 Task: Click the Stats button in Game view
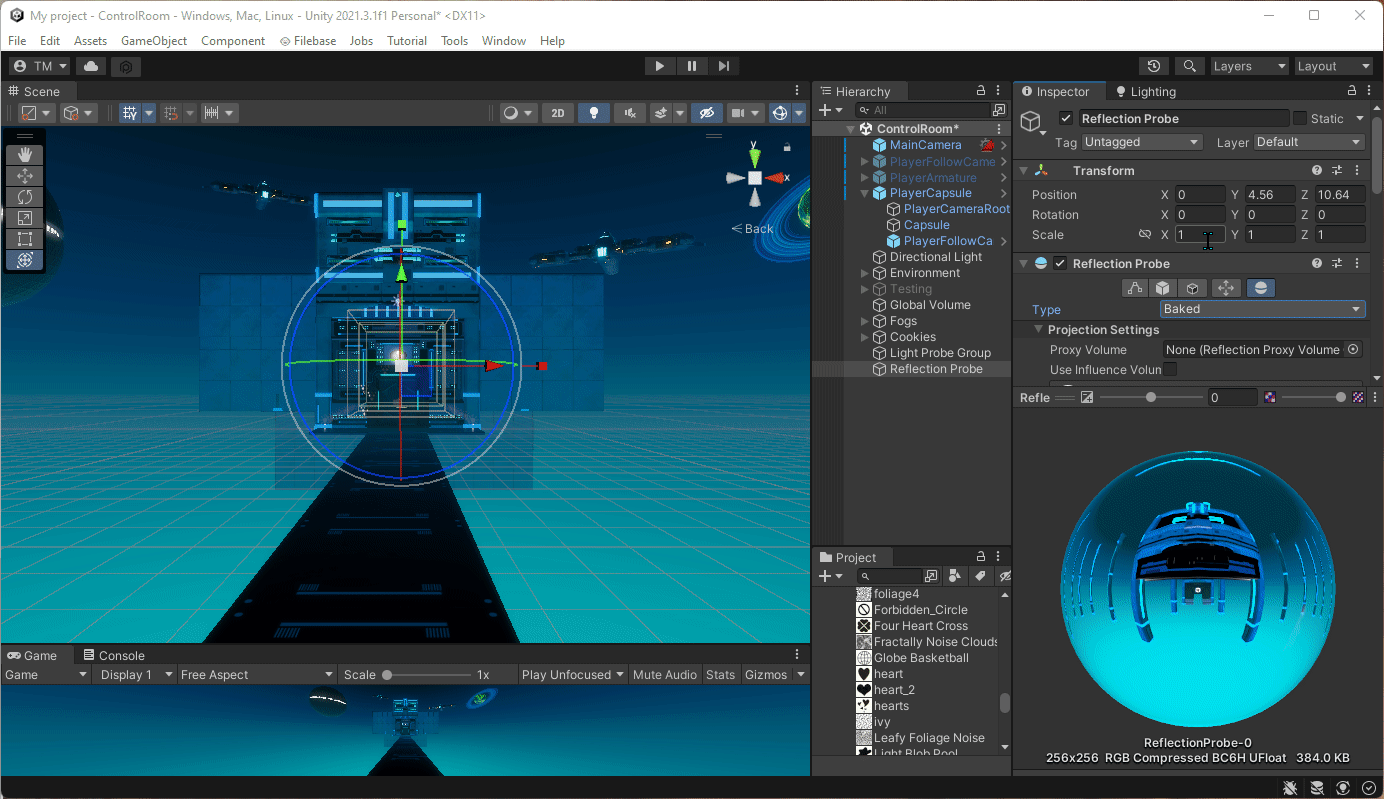click(x=720, y=674)
